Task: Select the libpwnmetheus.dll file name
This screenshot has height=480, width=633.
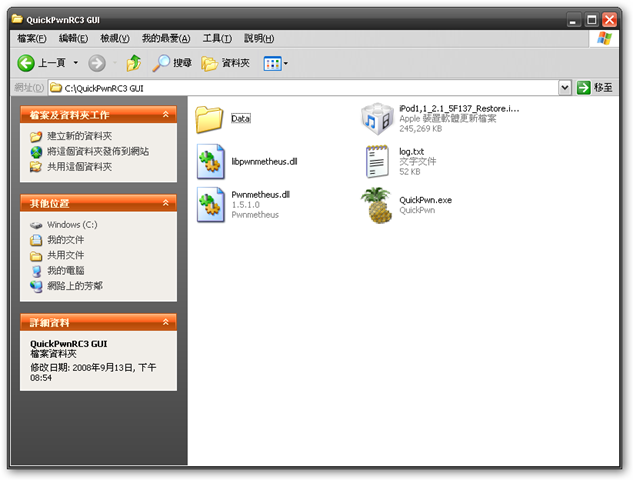Action: (264, 161)
